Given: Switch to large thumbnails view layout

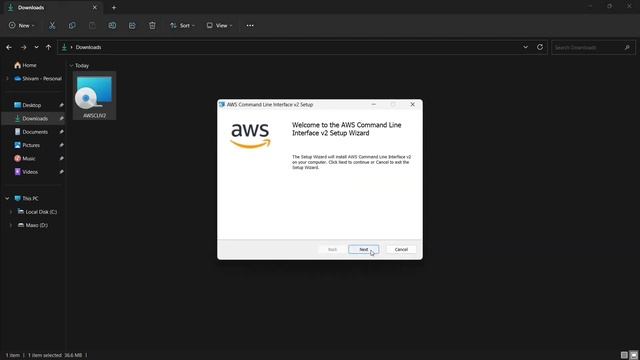Looking at the screenshot, I should click(x=634, y=355).
